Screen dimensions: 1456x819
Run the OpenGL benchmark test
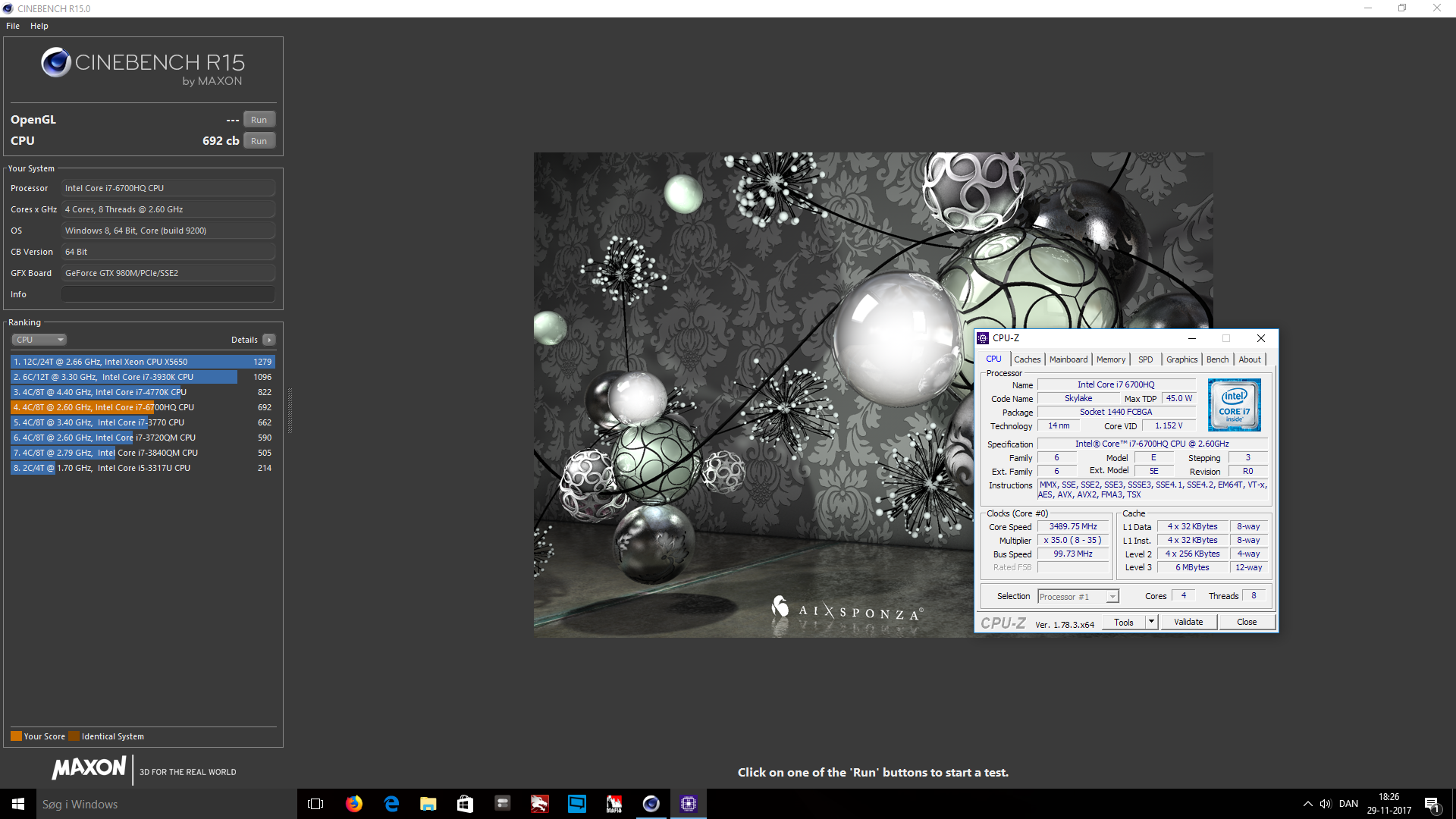[259, 120]
